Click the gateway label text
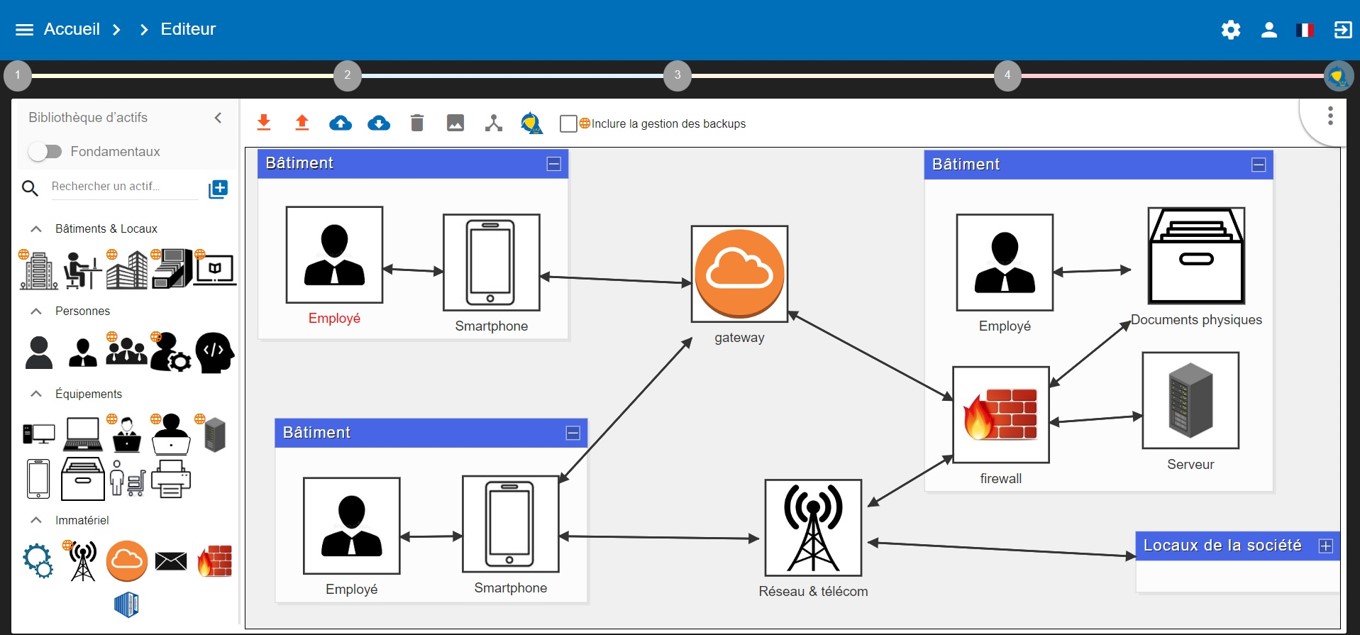Screen dimensions: 1360x635 click(x=740, y=338)
